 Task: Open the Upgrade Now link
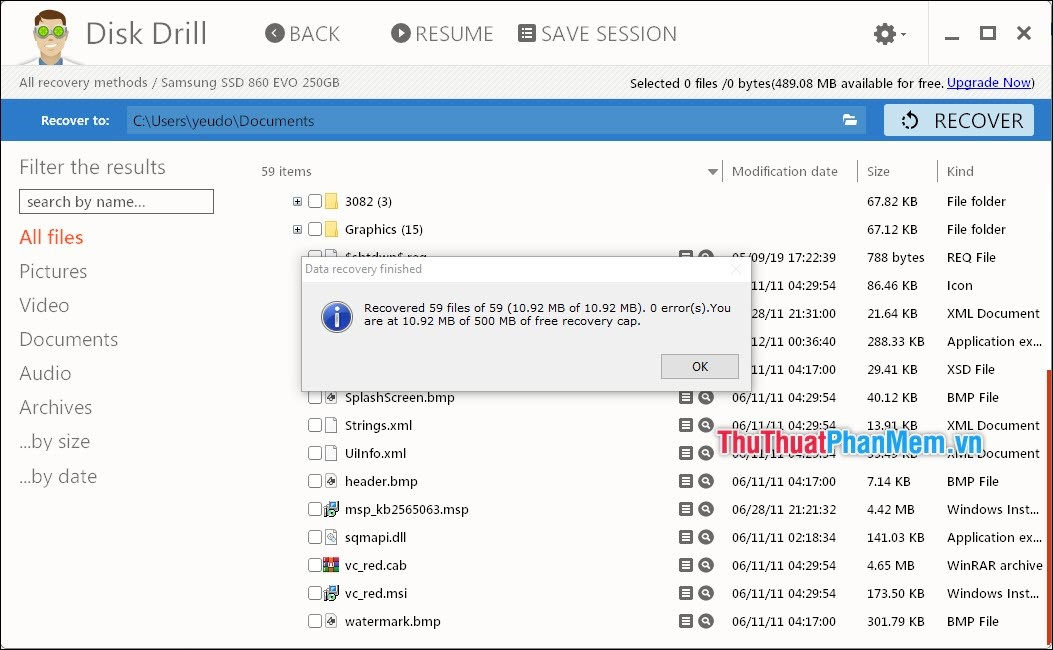tap(986, 82)
